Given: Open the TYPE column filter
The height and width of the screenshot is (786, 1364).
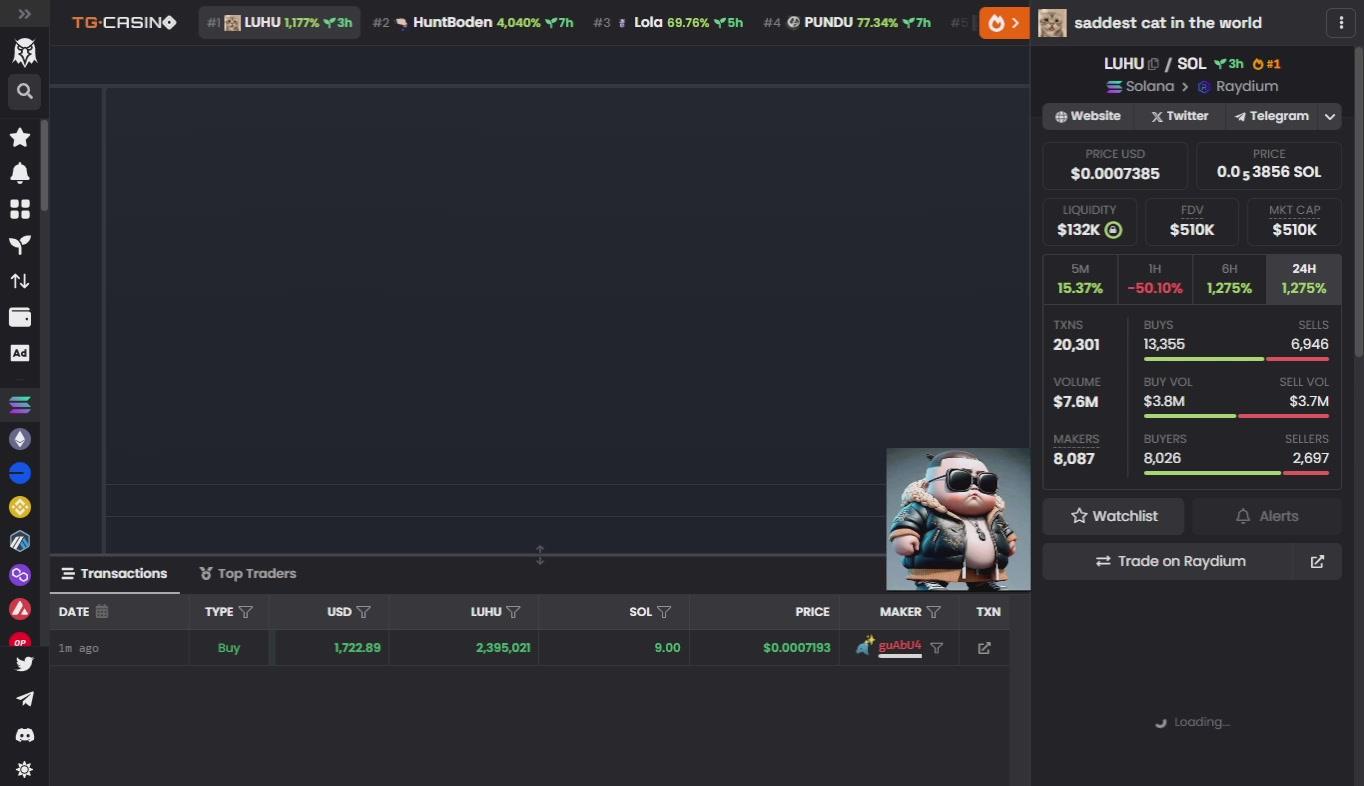Looking at the screenshot, I should coord(246,612).
